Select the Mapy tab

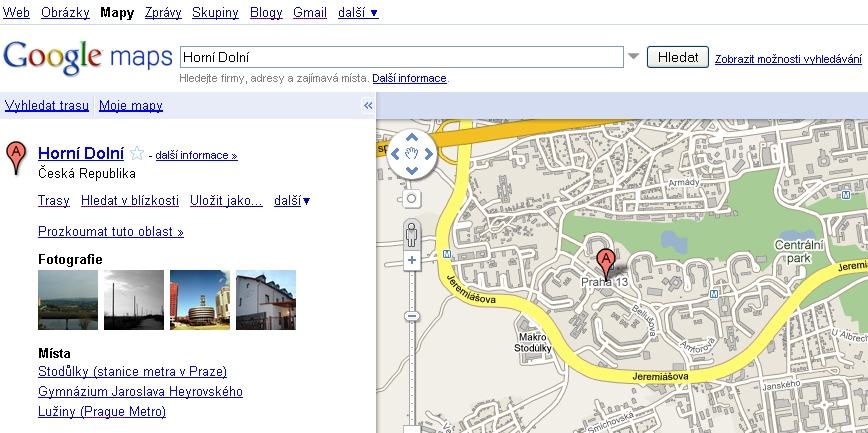point(117,12)
